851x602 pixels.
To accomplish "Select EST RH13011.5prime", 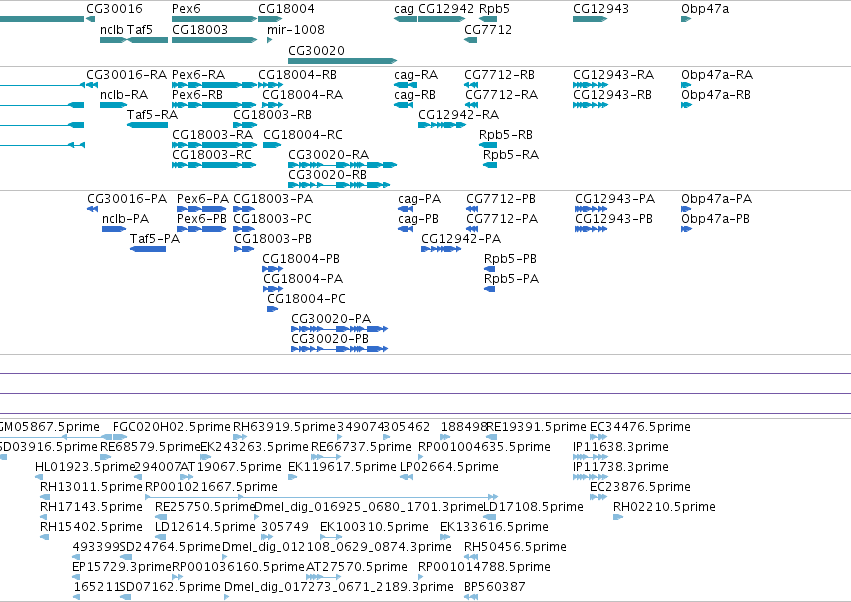I will [91, 487].
